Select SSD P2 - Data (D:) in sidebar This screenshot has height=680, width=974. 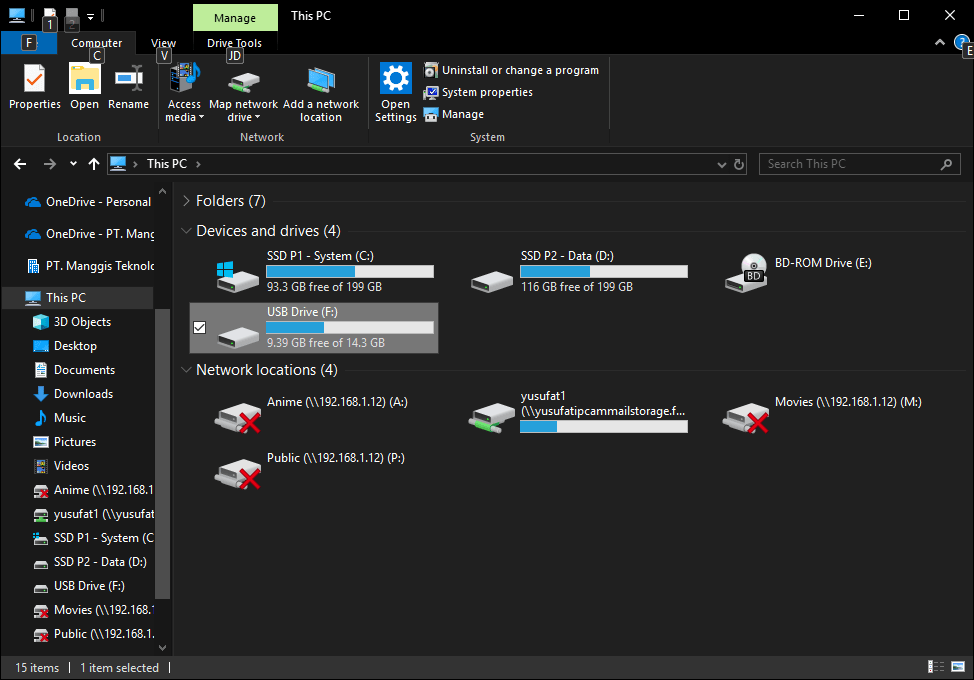tap(90, 562)
